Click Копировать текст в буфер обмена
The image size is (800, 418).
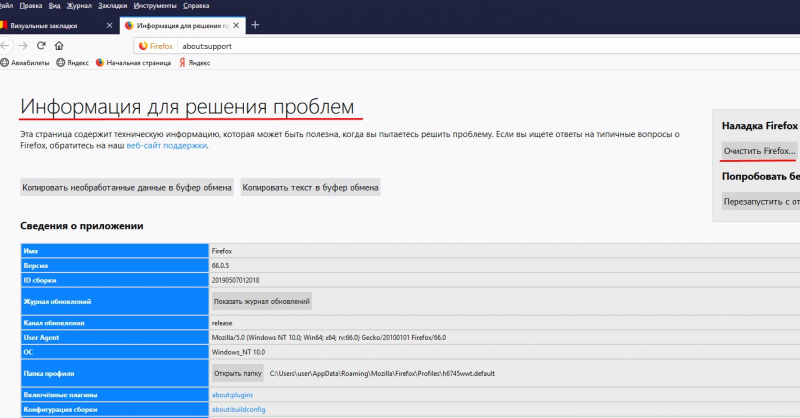point(310,187)
